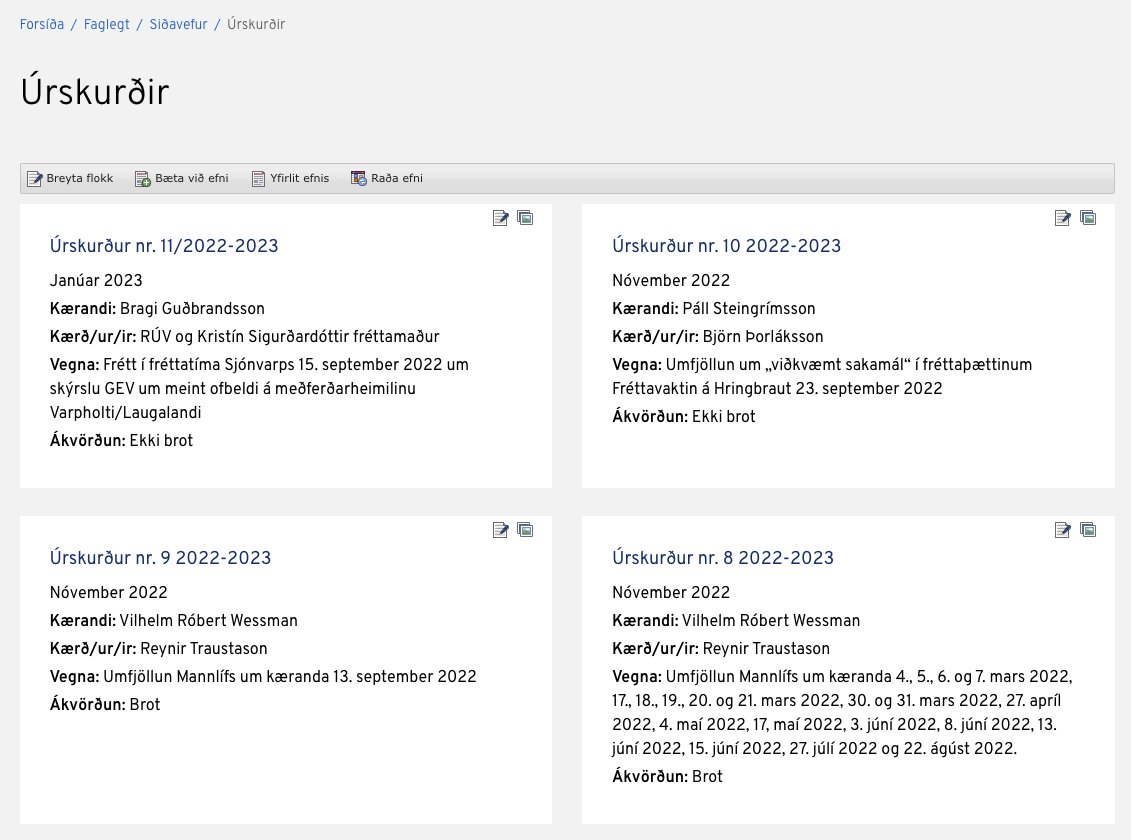
Task: Open Yfirlit efnis content overview
Action: click(x=290, y=179)
